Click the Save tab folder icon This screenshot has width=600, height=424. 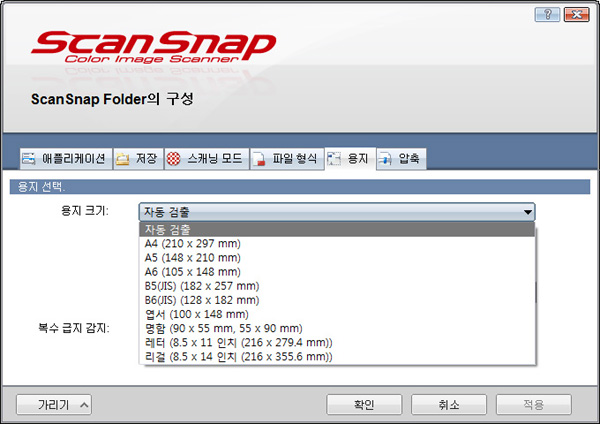[x=122, y=159]
